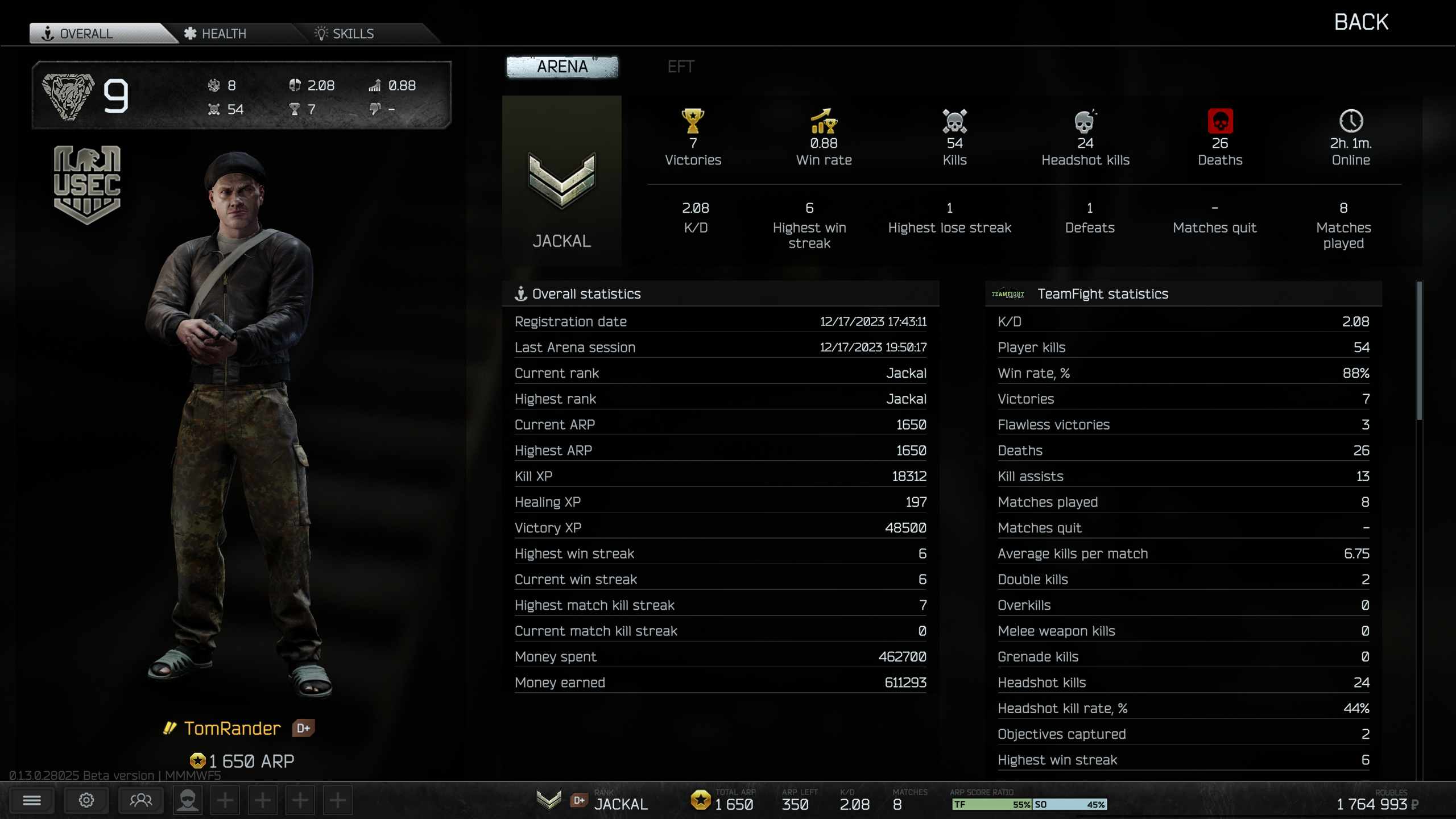Click the Highest lose streak stat

pos(949,218)
